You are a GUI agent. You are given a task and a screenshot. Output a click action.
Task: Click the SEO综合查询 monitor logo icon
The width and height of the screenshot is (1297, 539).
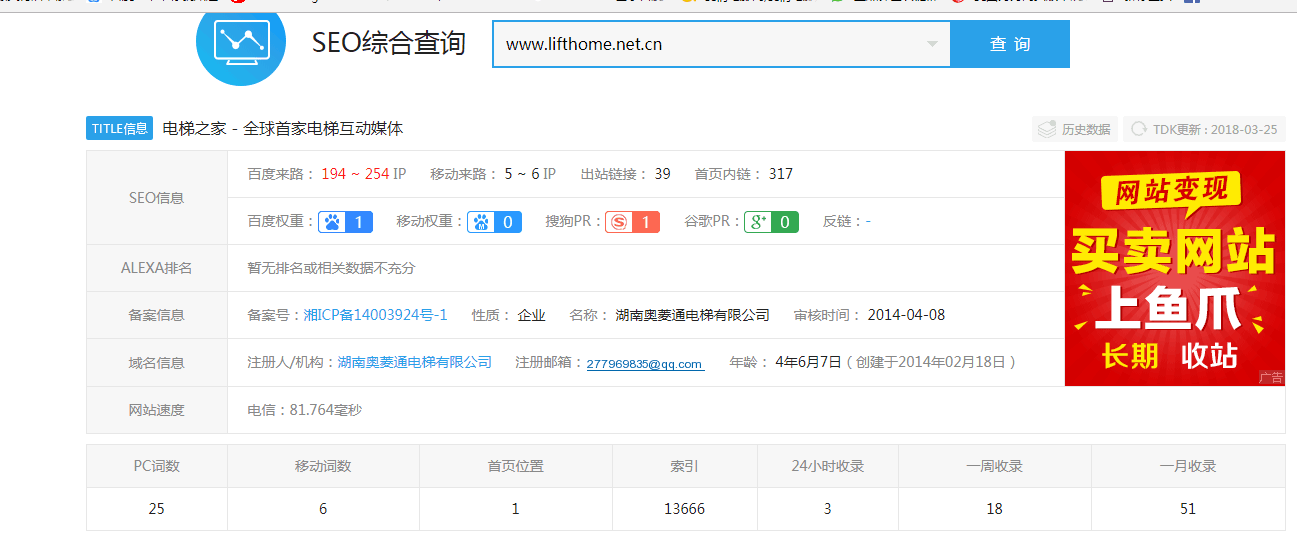point(241,42)
